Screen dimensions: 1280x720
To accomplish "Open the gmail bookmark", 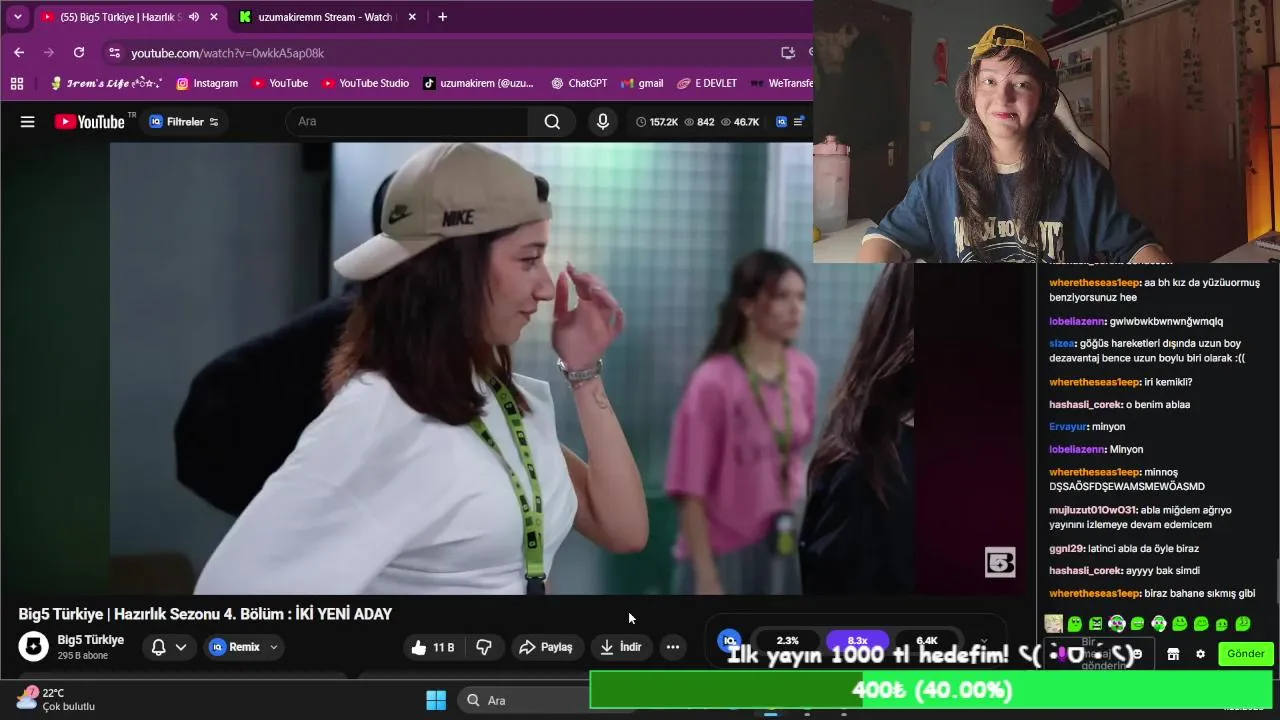I will click(642, 83).
